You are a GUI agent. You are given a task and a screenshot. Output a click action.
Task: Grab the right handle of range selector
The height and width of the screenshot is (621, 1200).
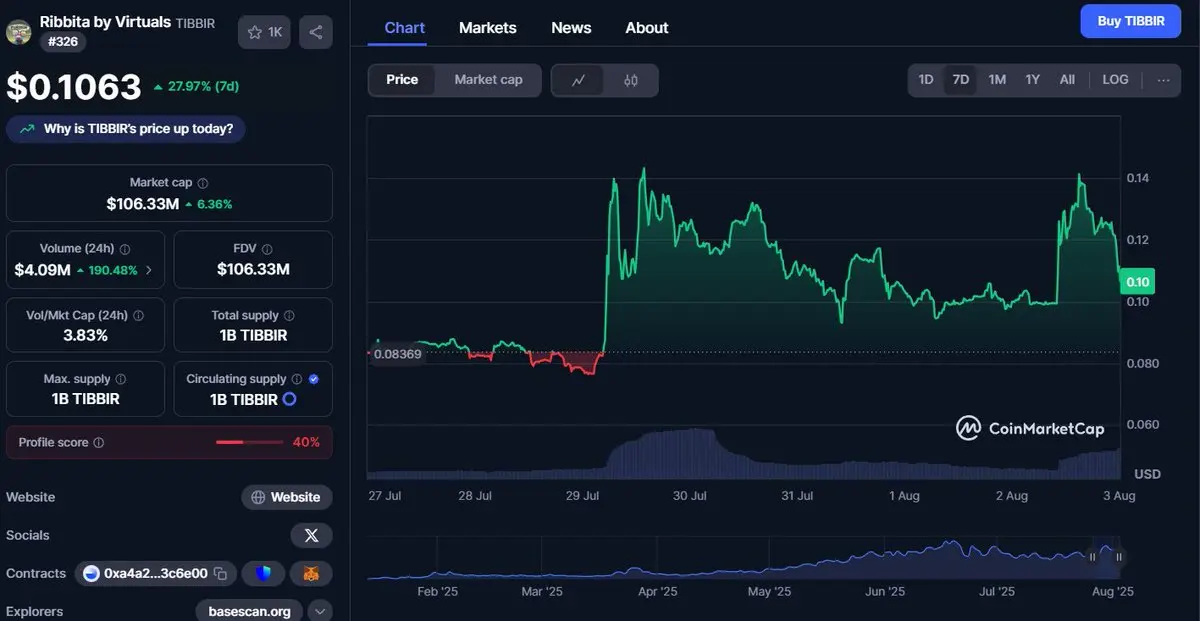click(x=1119, y=557)
